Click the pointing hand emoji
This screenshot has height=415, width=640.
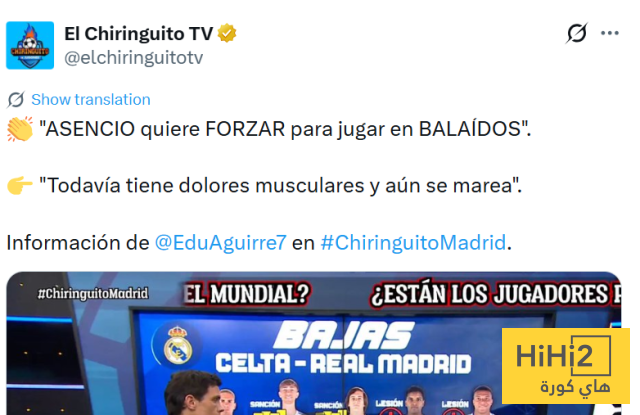(x=20, y=186)
